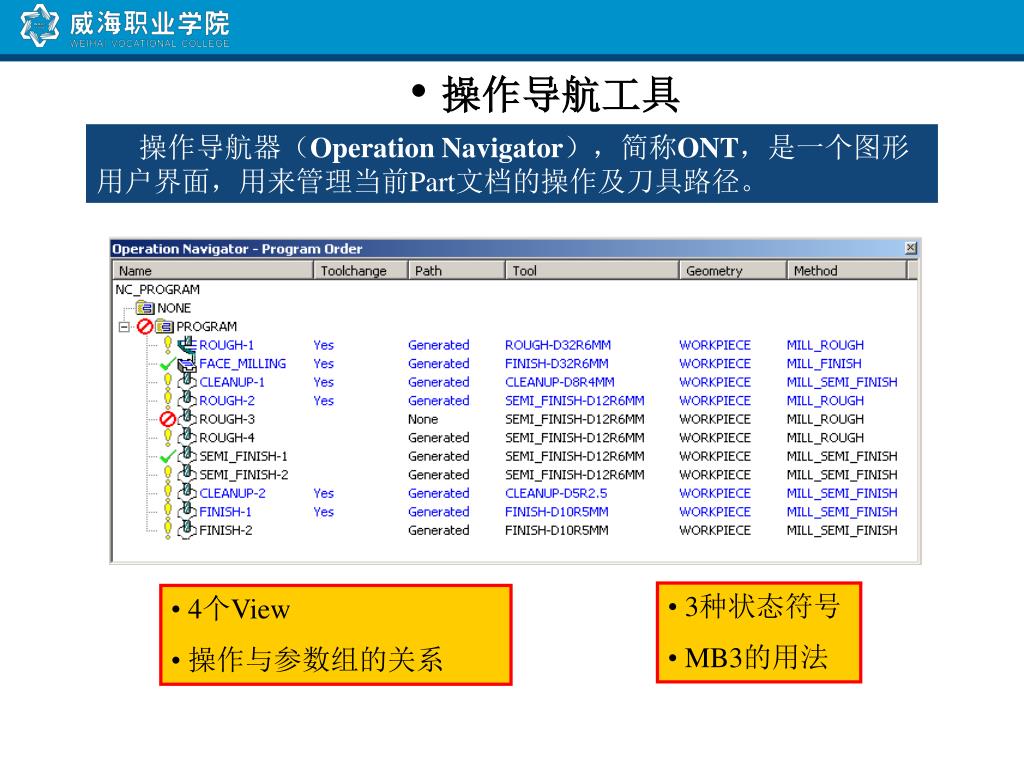Click the exclamation status beside ROUGH-4
1024x768 pixels.
tap(168, 437)
